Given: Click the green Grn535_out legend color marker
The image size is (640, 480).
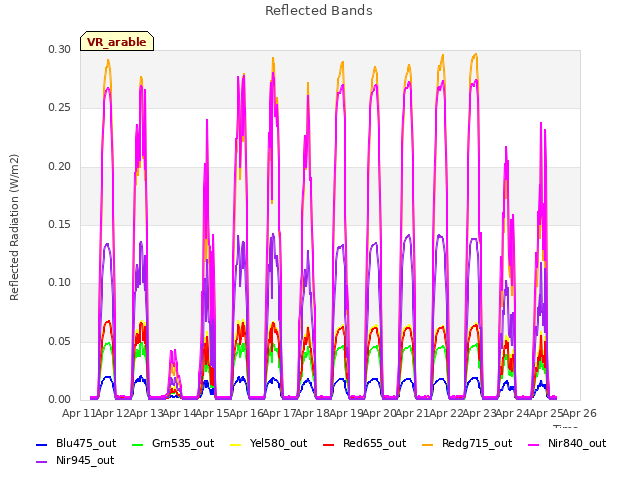Looking at the screenshot, I should (138, 444).
